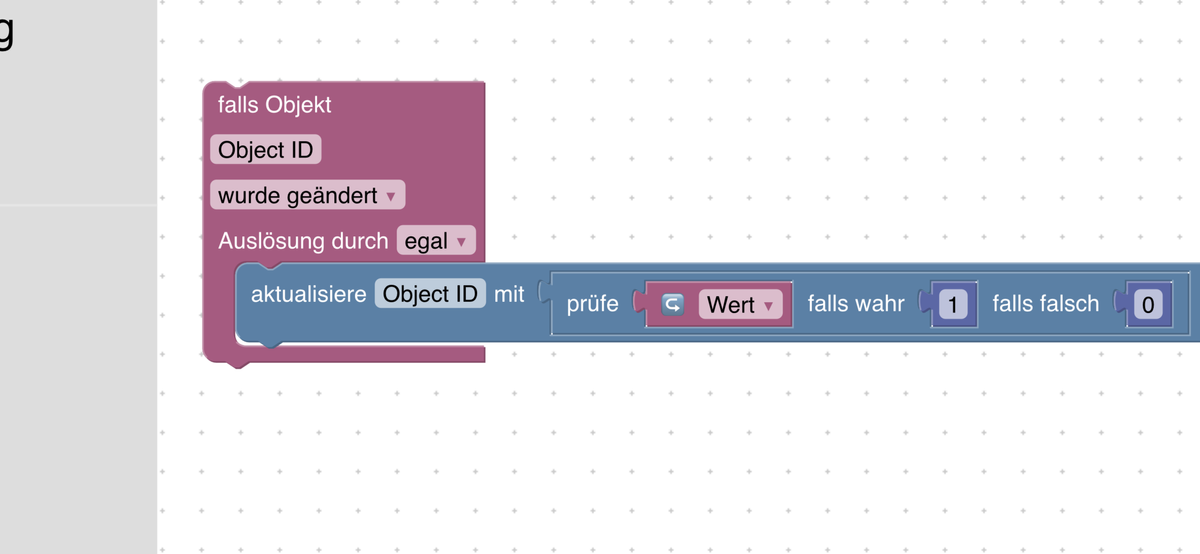Select the "falls Objekt" block header
1200x554 pixels.
click(275, 104)
